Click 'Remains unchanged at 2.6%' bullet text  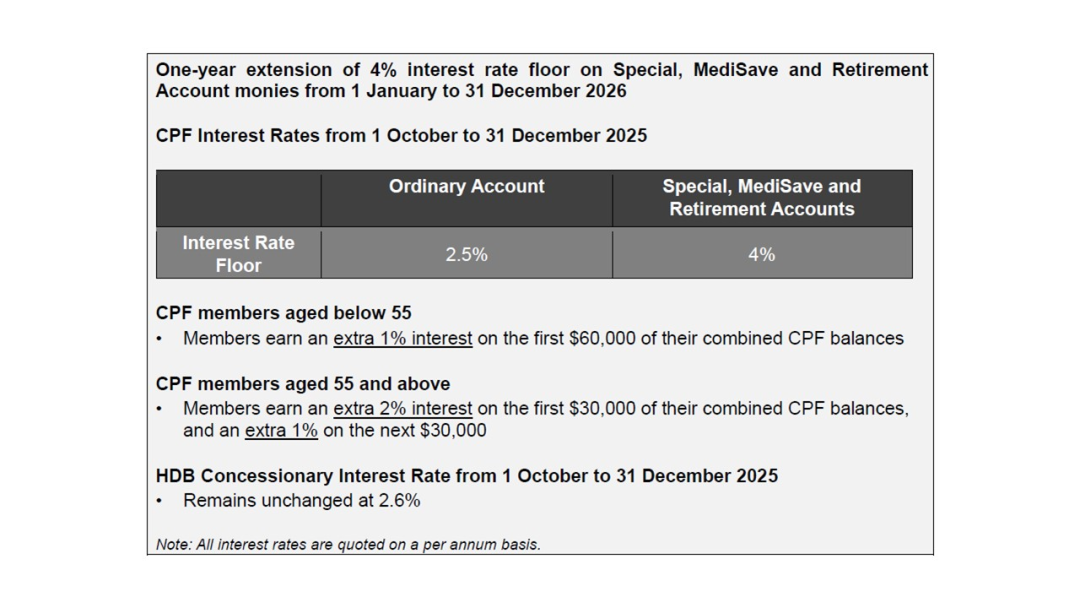[302, 501]
